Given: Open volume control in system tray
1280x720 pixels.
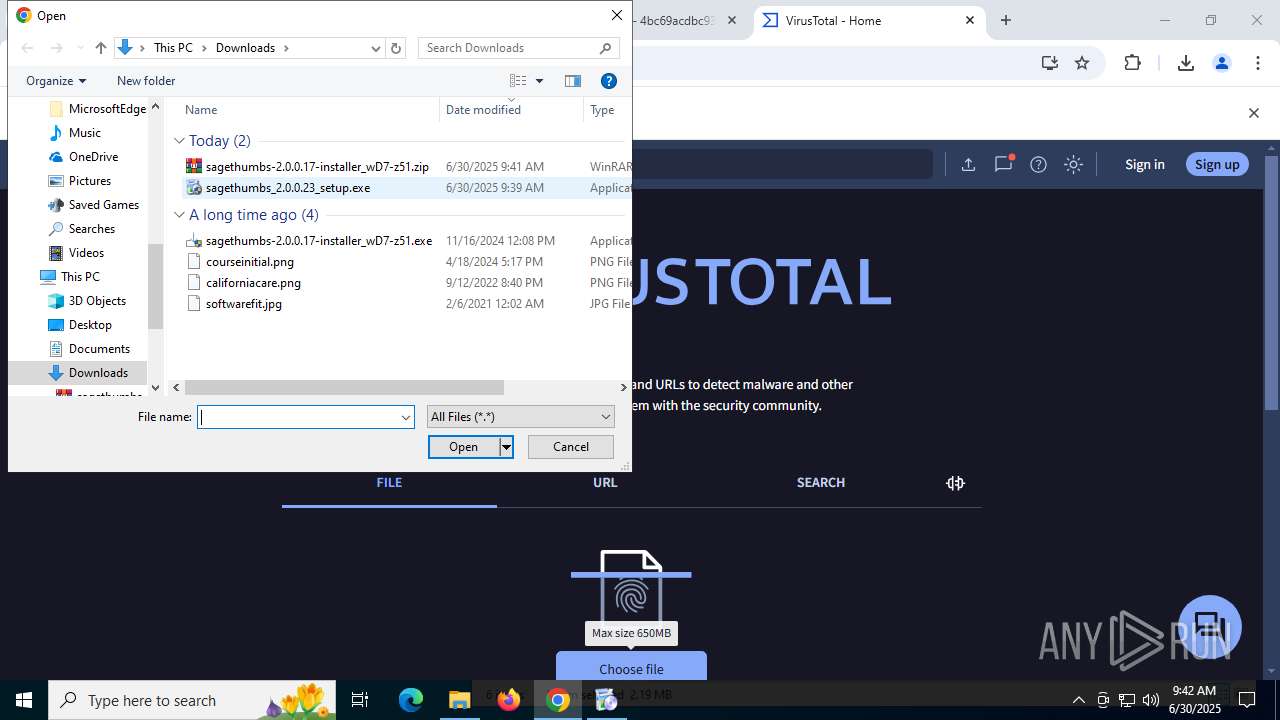Looking at the screenshot, I should [x=1151, y=700].
